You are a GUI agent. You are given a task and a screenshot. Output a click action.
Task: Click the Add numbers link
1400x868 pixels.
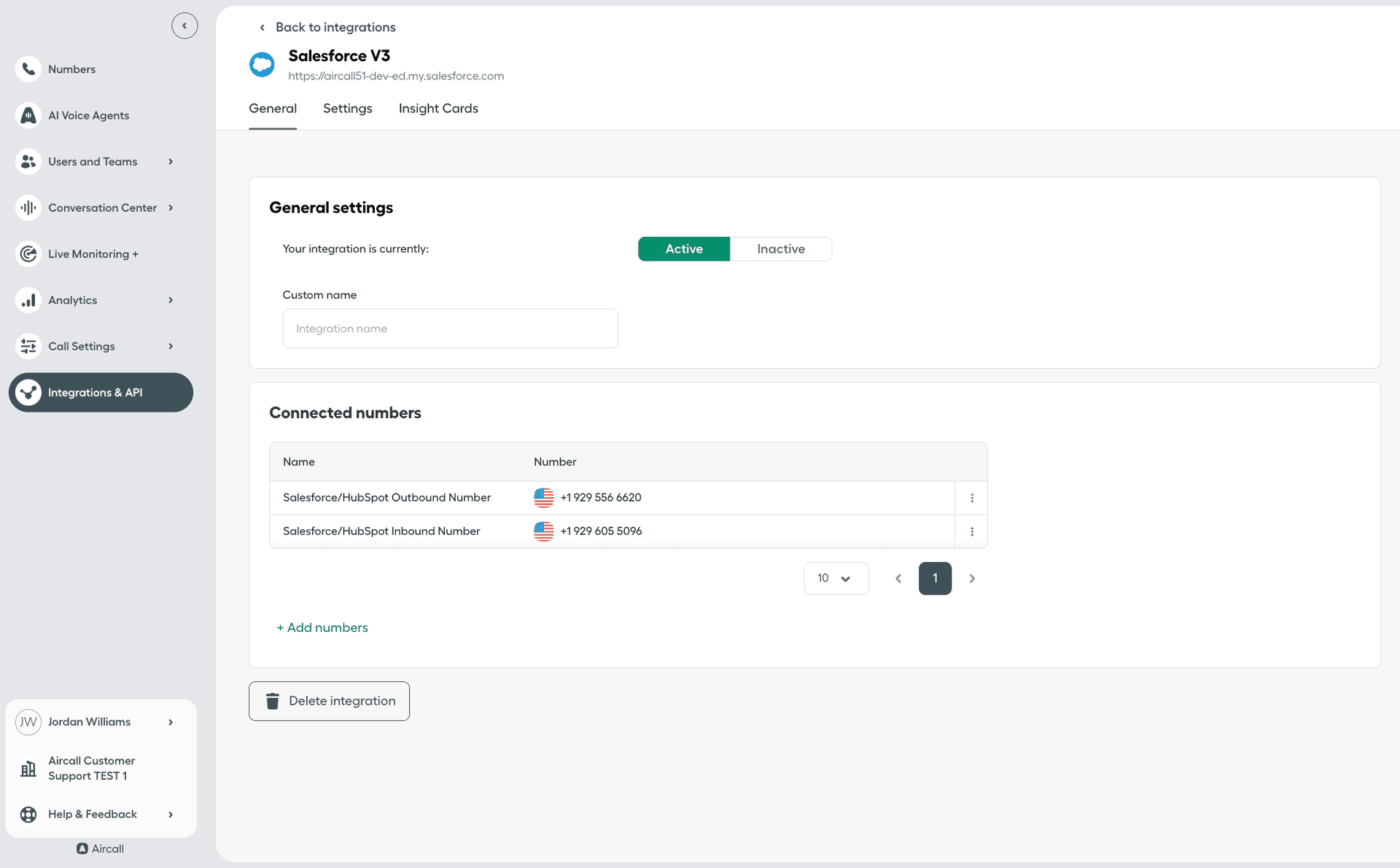(322, 627)
